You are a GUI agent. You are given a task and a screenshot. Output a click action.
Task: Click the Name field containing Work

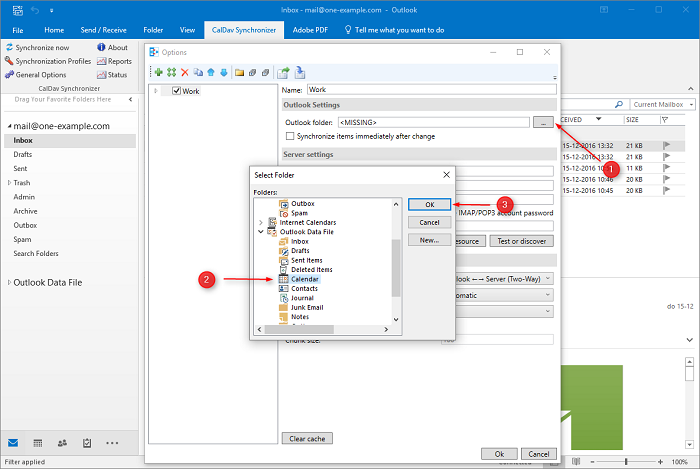coord(431,89)
